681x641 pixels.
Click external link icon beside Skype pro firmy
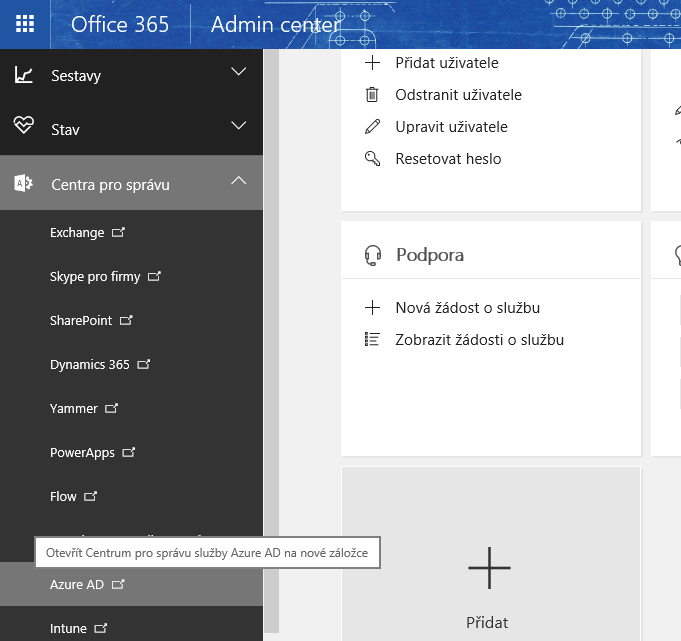(x=154, y=276)
